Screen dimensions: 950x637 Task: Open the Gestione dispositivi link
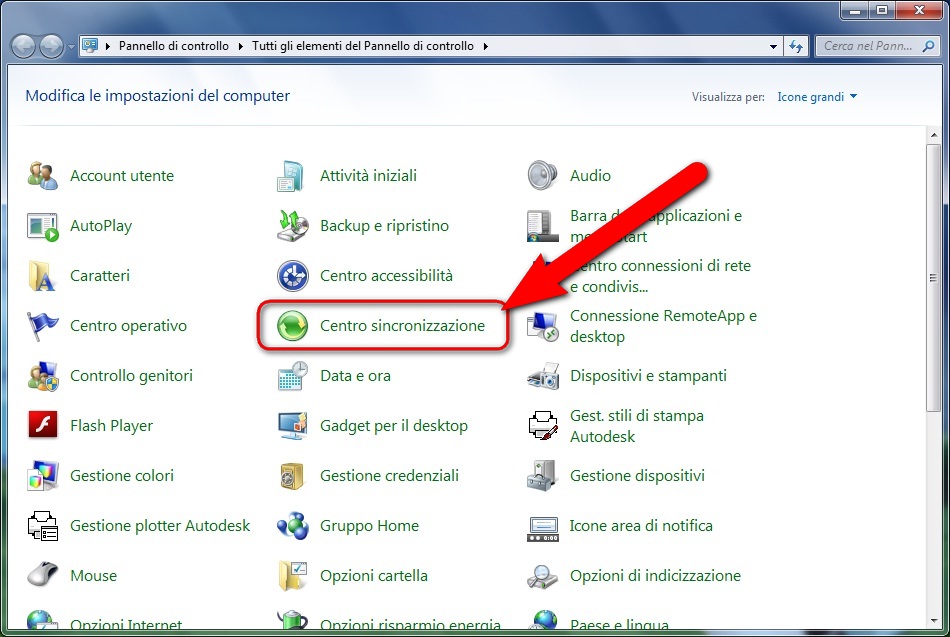tap(637, 476)
